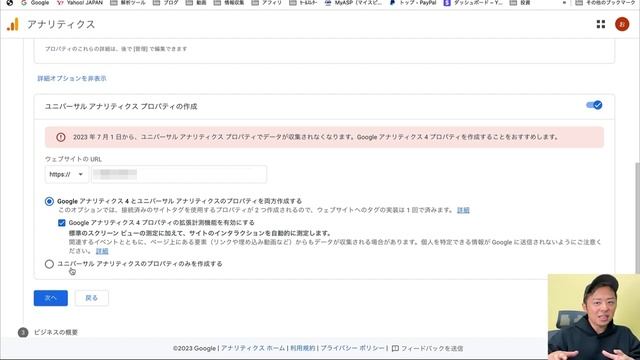Image resolution: width=640 pixels, height=360 pixels.
Task: Open the ブログ bookmark folder
Action: (x=166, y=2)
